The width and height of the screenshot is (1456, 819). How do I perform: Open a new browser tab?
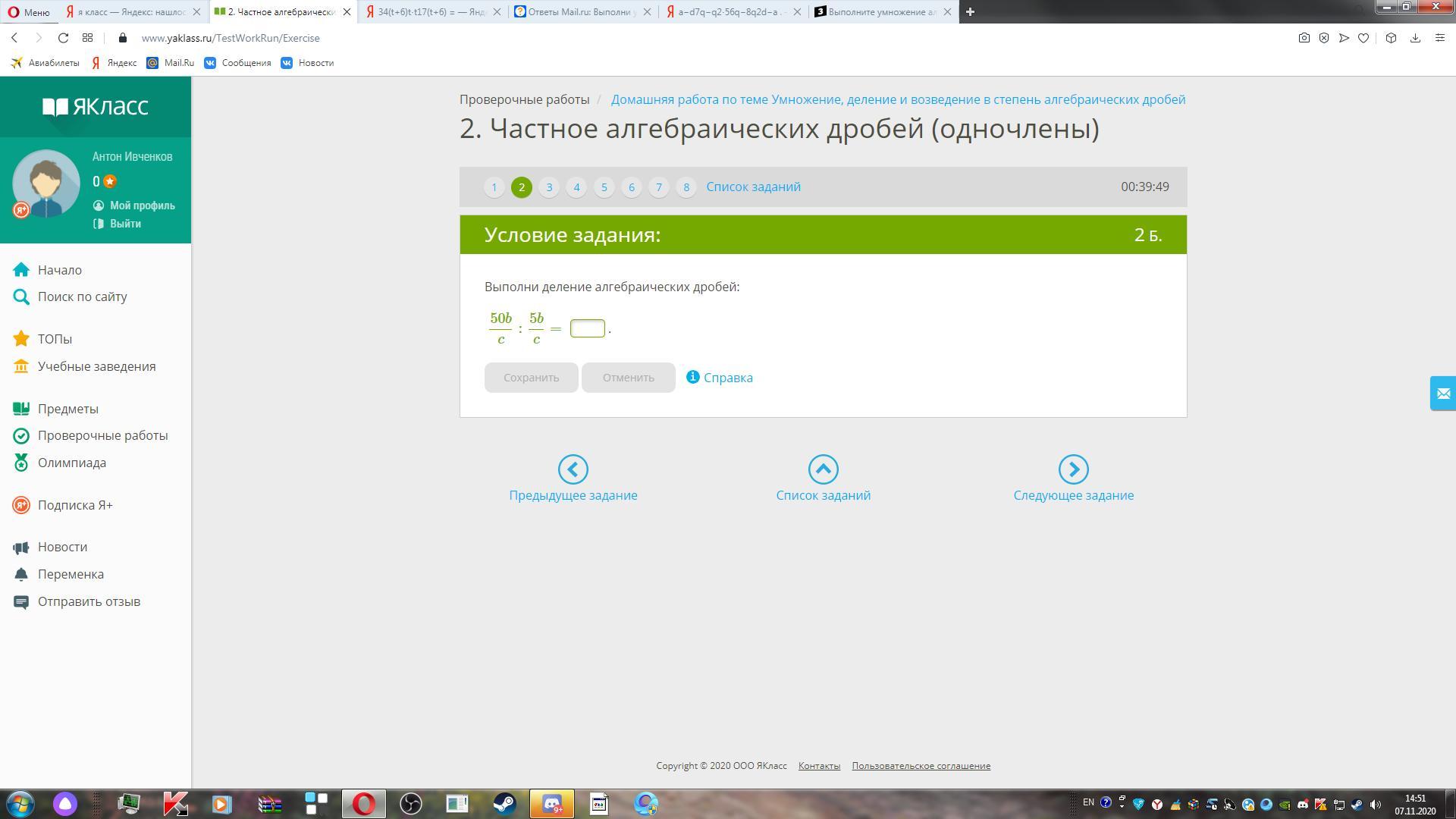pos(969,11)
